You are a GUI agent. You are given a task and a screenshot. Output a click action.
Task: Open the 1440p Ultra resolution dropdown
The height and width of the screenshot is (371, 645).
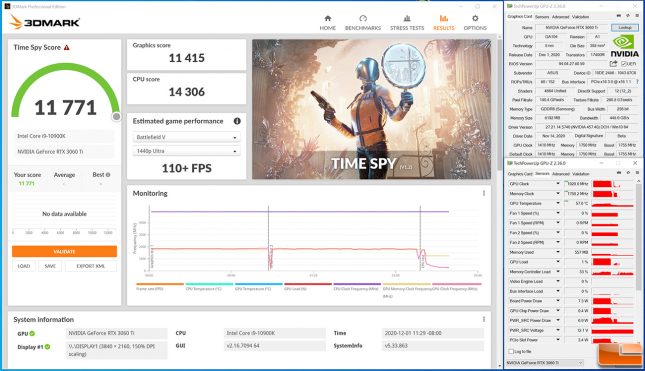(x=186, y=151)
